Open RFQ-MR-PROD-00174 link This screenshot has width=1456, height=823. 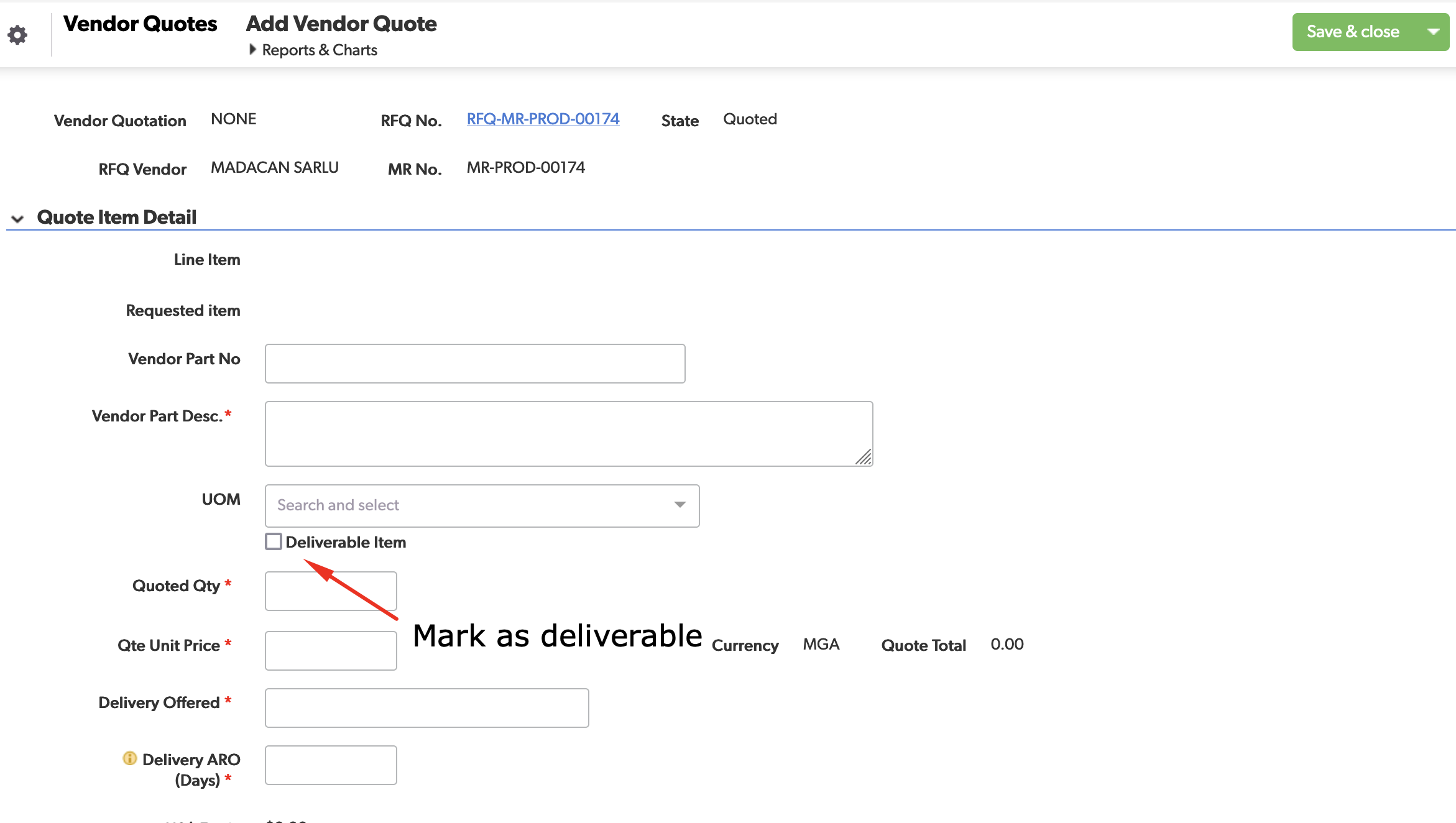[x=543, y=119]
